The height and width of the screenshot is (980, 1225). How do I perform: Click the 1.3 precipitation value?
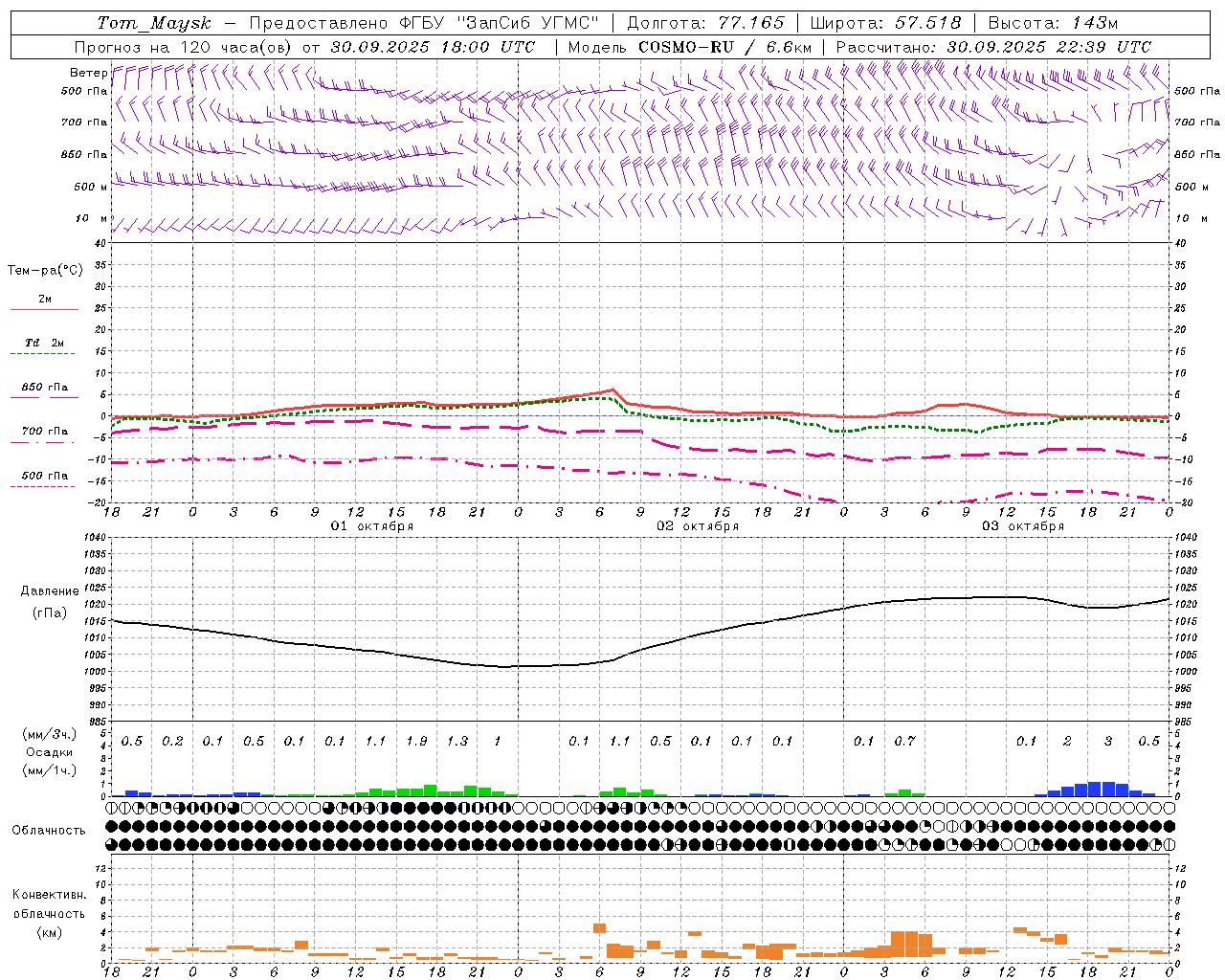tap(457, 741)
